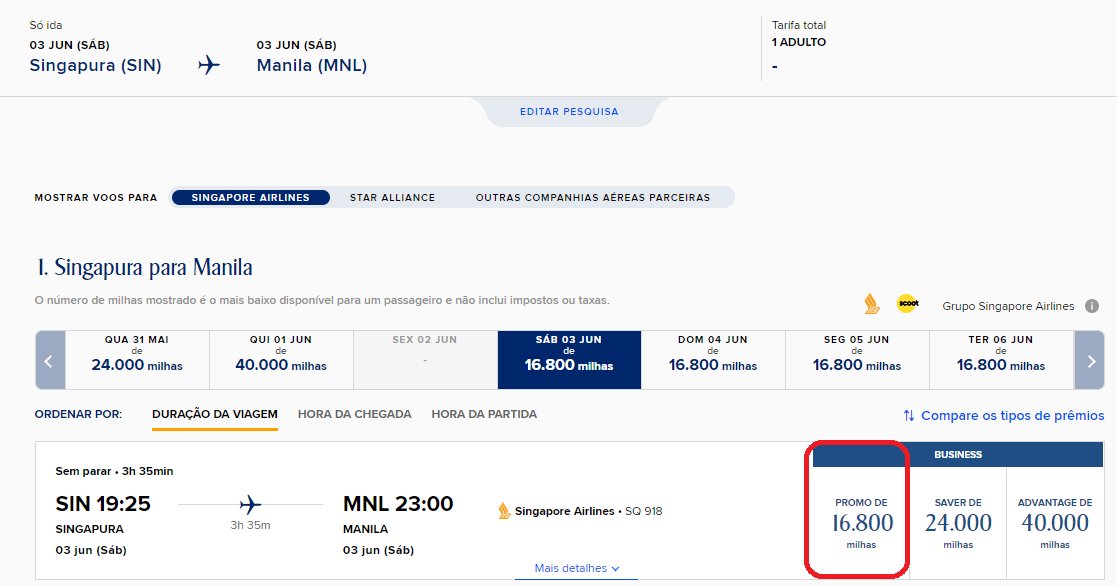Choose the Promo 16.800 milhas fare
Screen dimensions: 1119x586
pos(861,523)
